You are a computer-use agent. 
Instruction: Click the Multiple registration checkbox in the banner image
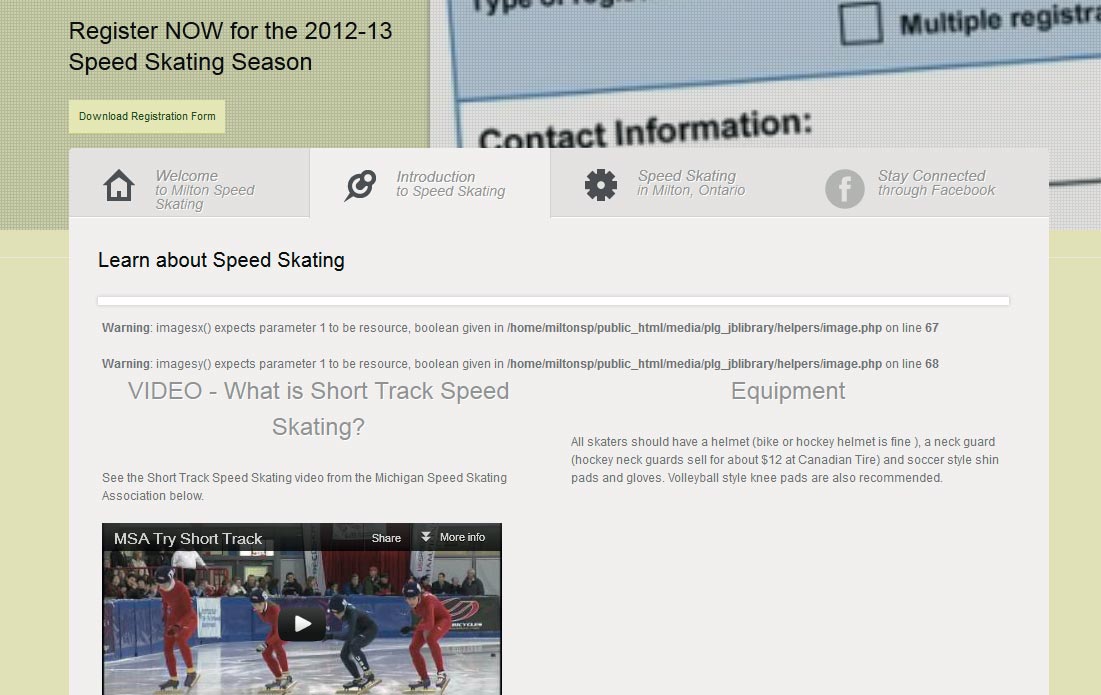(x=860, y=22)
